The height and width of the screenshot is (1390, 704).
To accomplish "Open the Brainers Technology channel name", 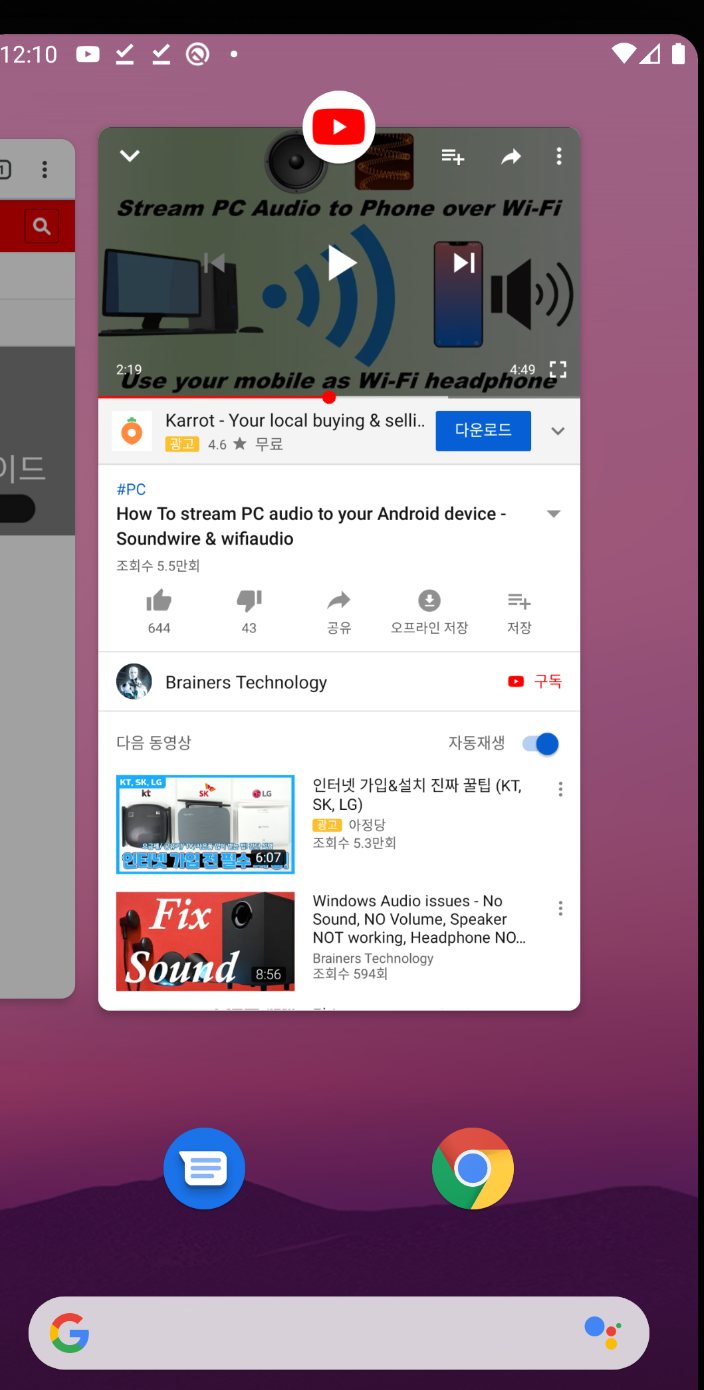I will click(x=246, y=682).
